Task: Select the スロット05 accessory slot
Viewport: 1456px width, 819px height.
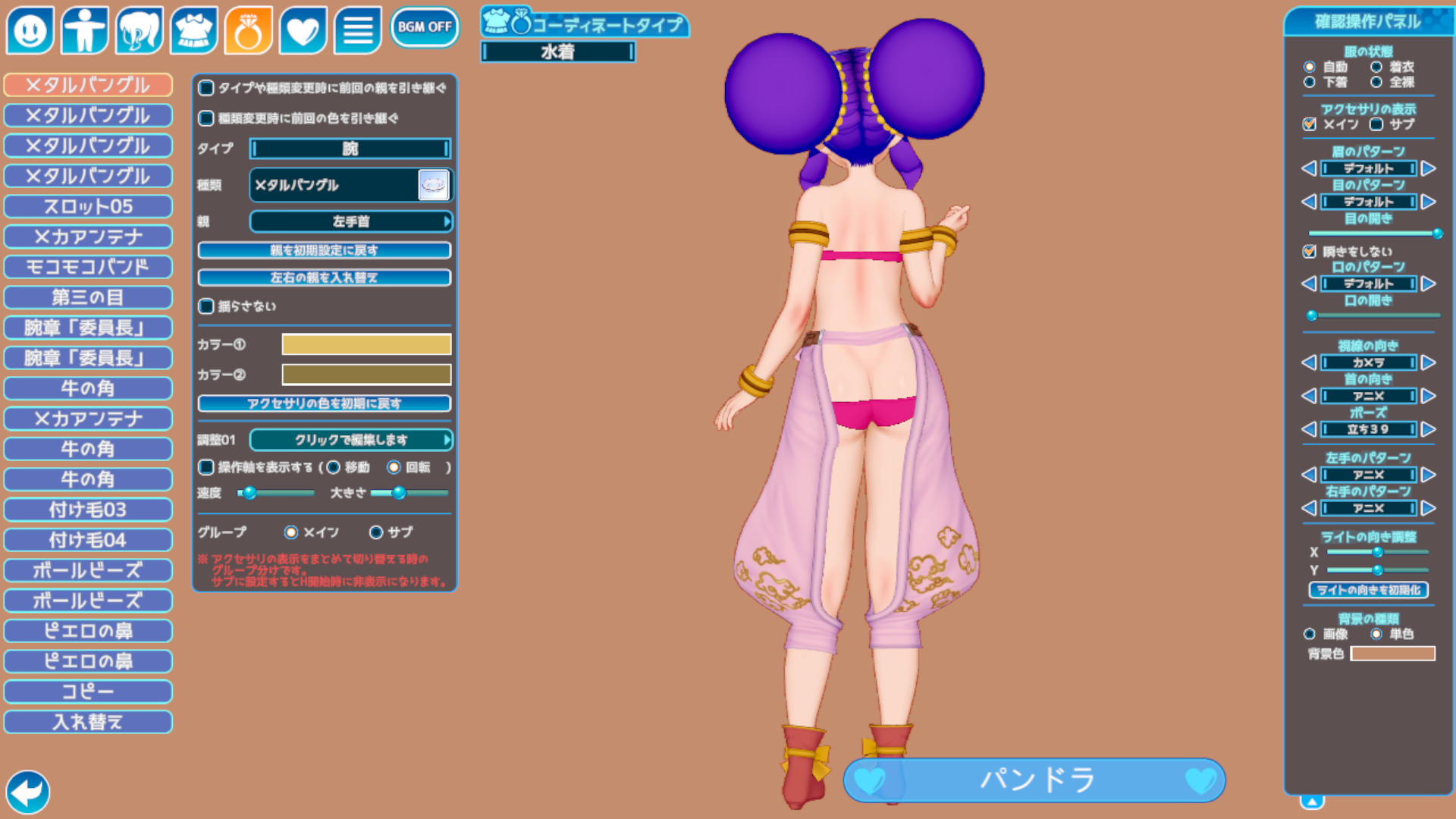Action: tap(88, 206)
